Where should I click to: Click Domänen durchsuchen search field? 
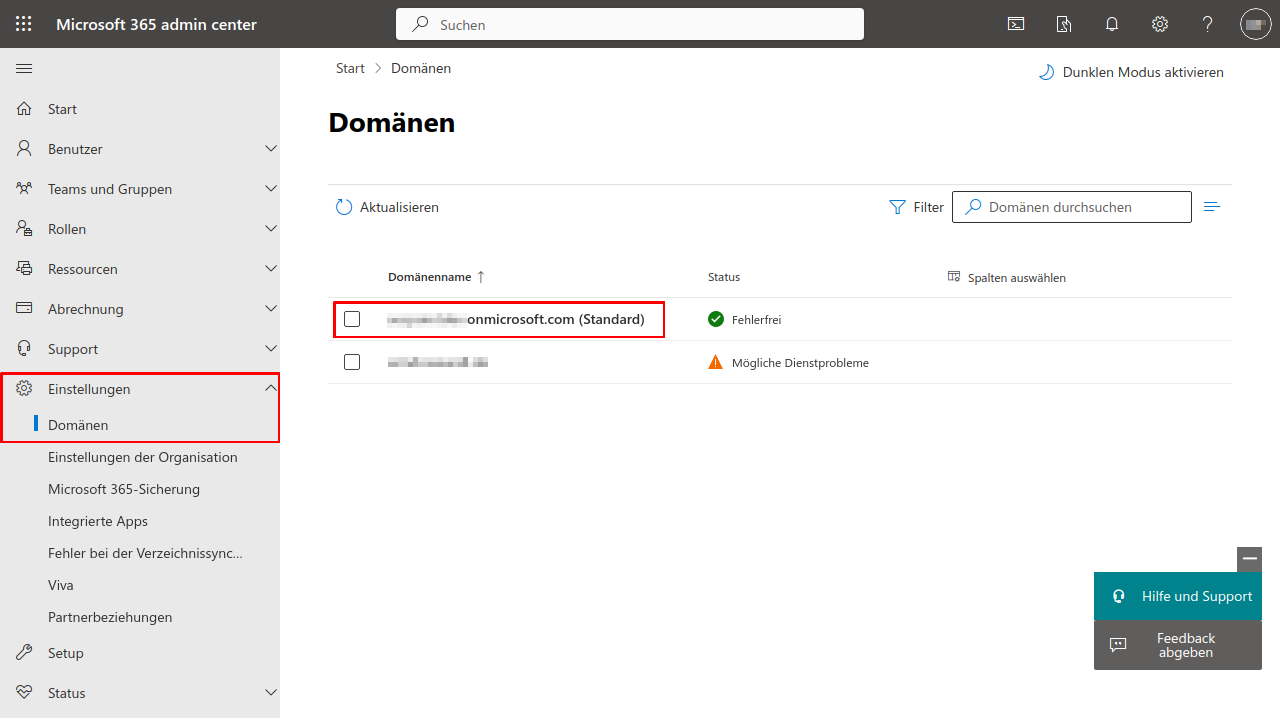(x=1072, y=207)
